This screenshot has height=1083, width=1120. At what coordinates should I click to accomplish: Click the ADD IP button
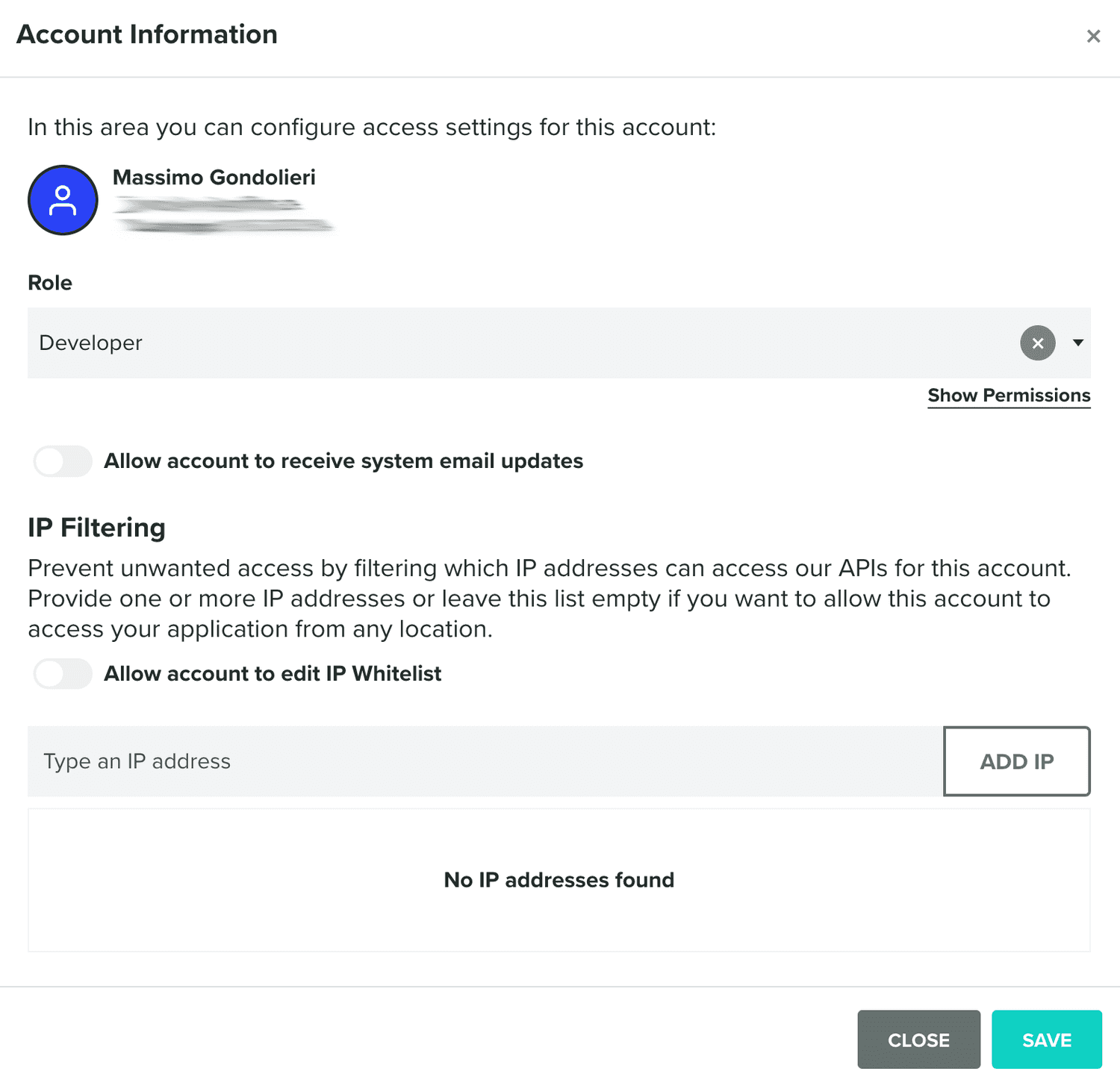[x=1016, y=761]
